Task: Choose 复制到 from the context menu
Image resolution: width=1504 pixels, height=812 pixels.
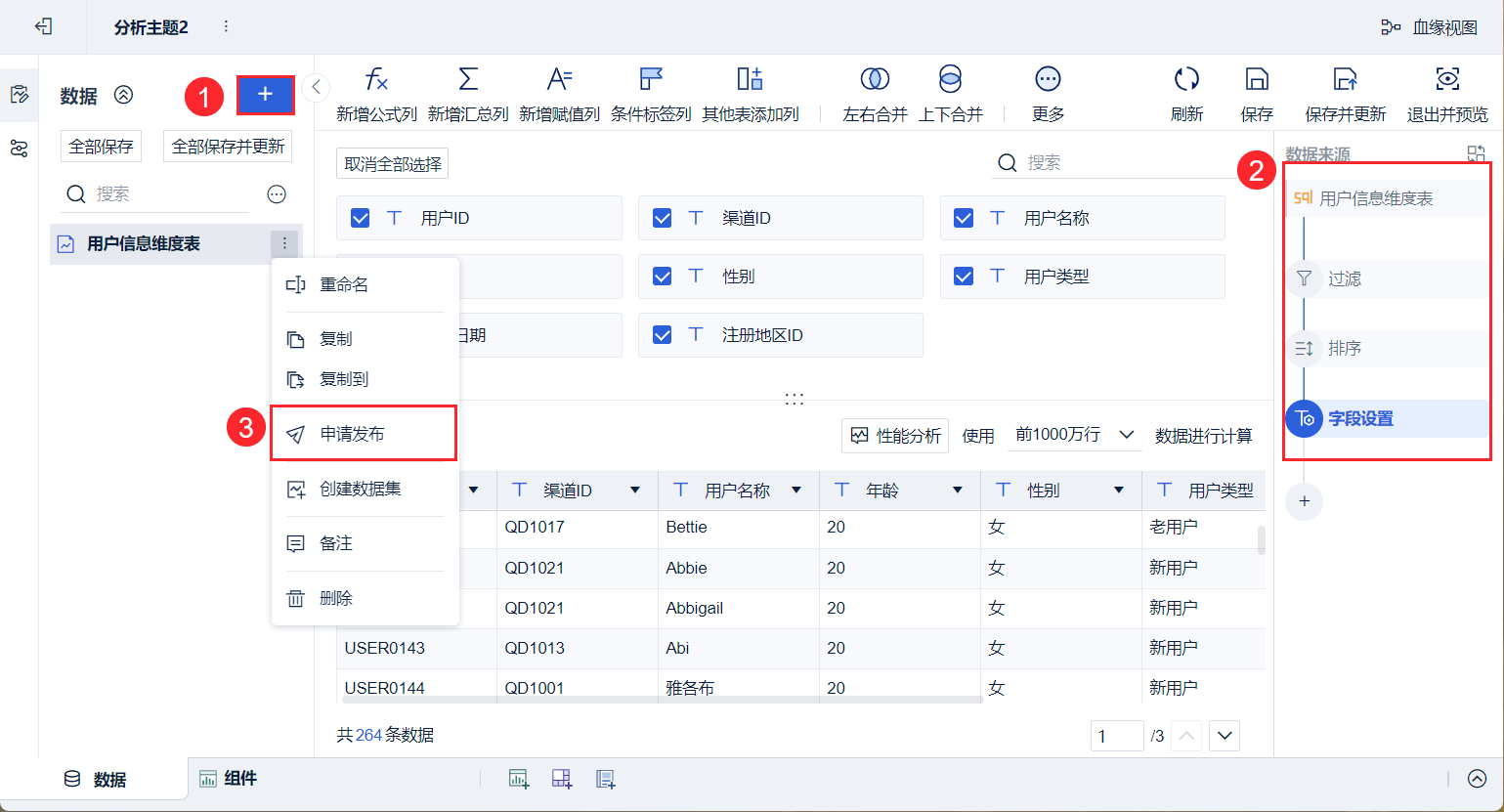Action: 365,379
